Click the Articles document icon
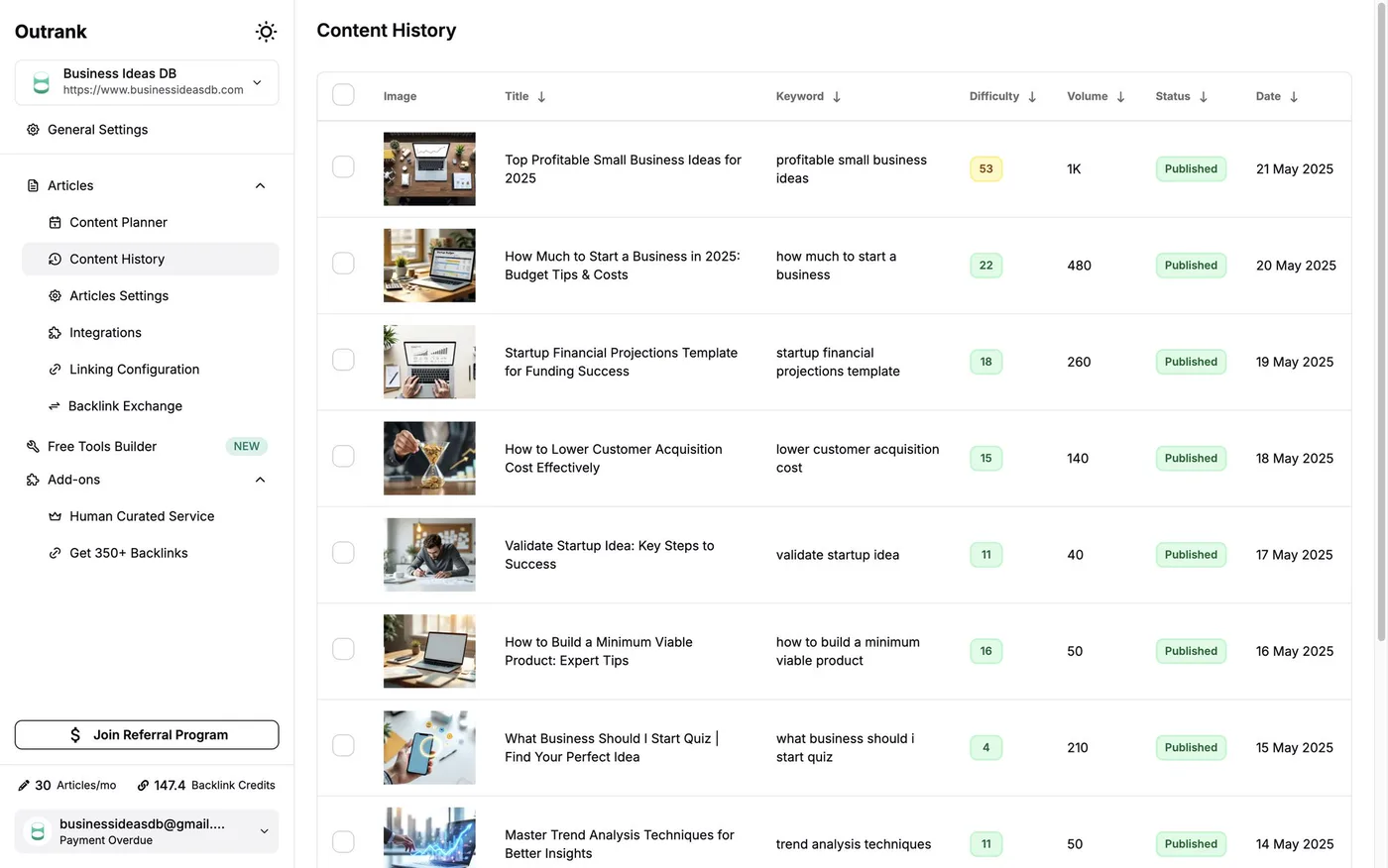 (33, 186)
